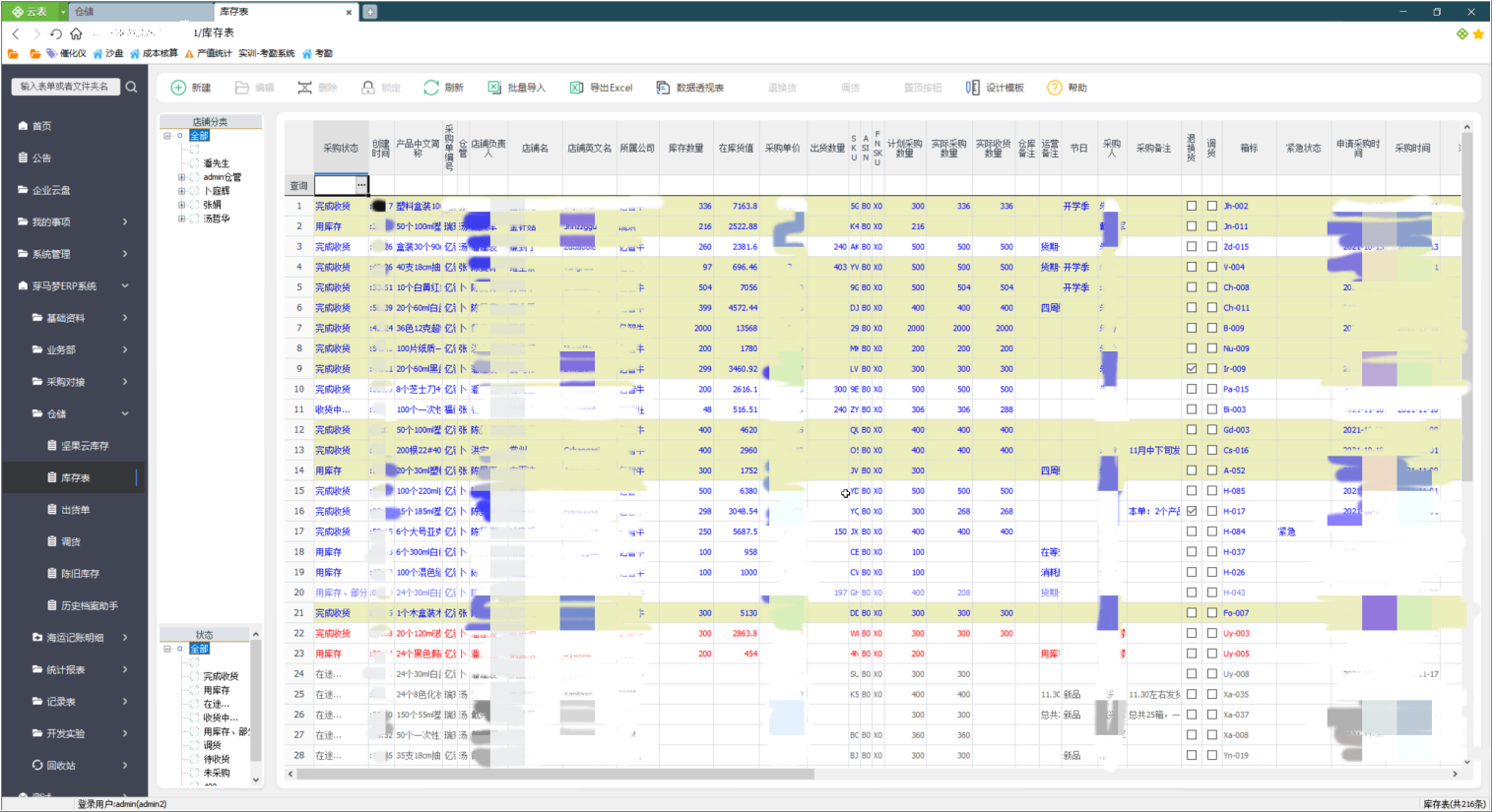This screenshot has height=812, width=1492.
Task: Uncheck the checked box in Ir-009 row
Action: pyautogui.click(x=1192, y=369)
